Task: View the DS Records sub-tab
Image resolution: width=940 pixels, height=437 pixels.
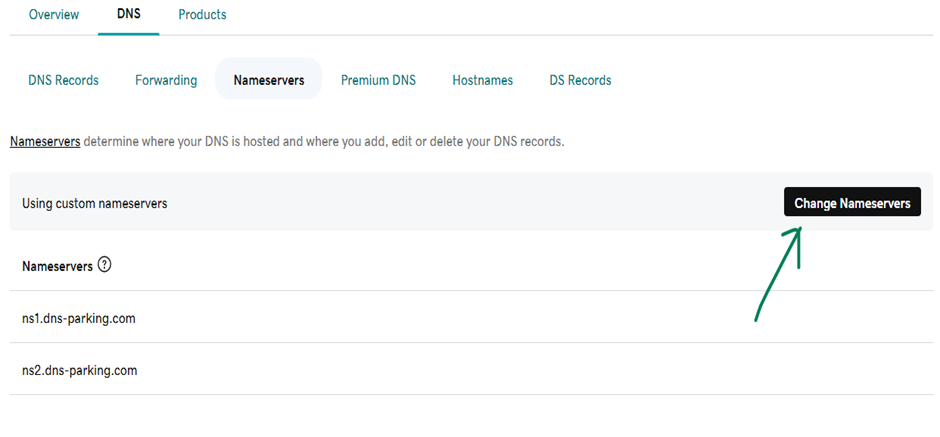Action: 580,80
